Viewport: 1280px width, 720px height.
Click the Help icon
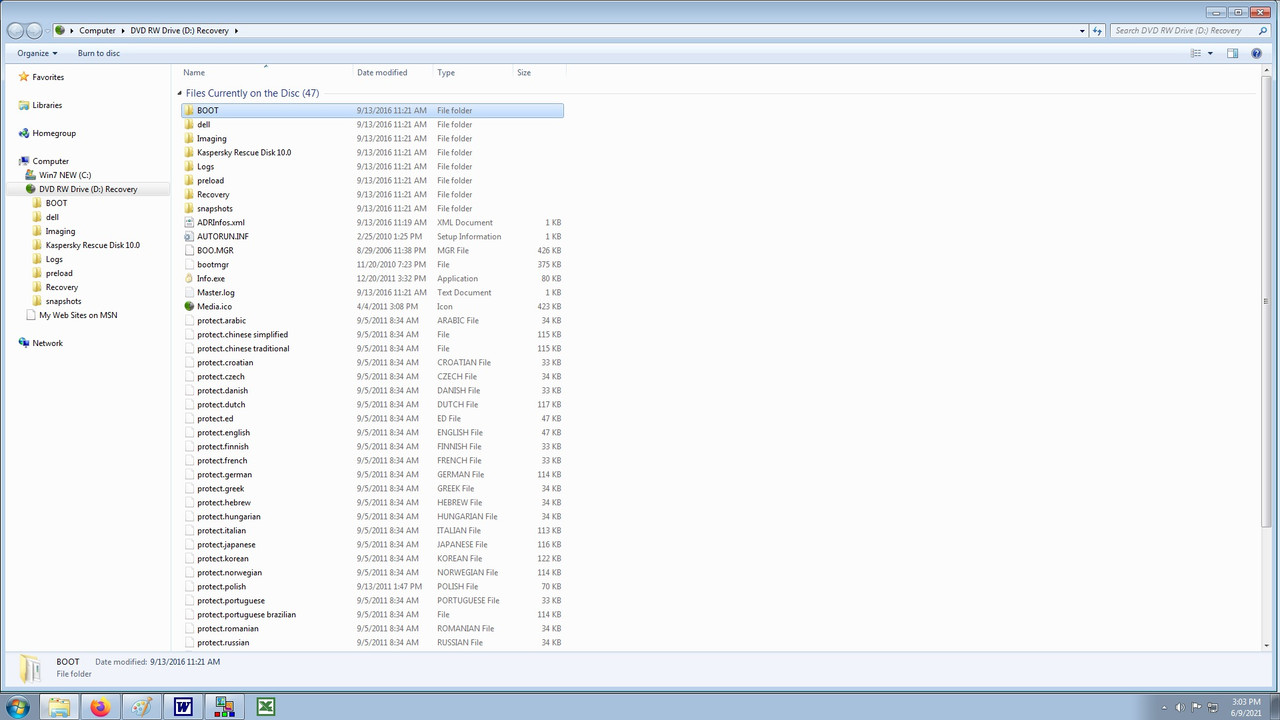pos(1256,53)
